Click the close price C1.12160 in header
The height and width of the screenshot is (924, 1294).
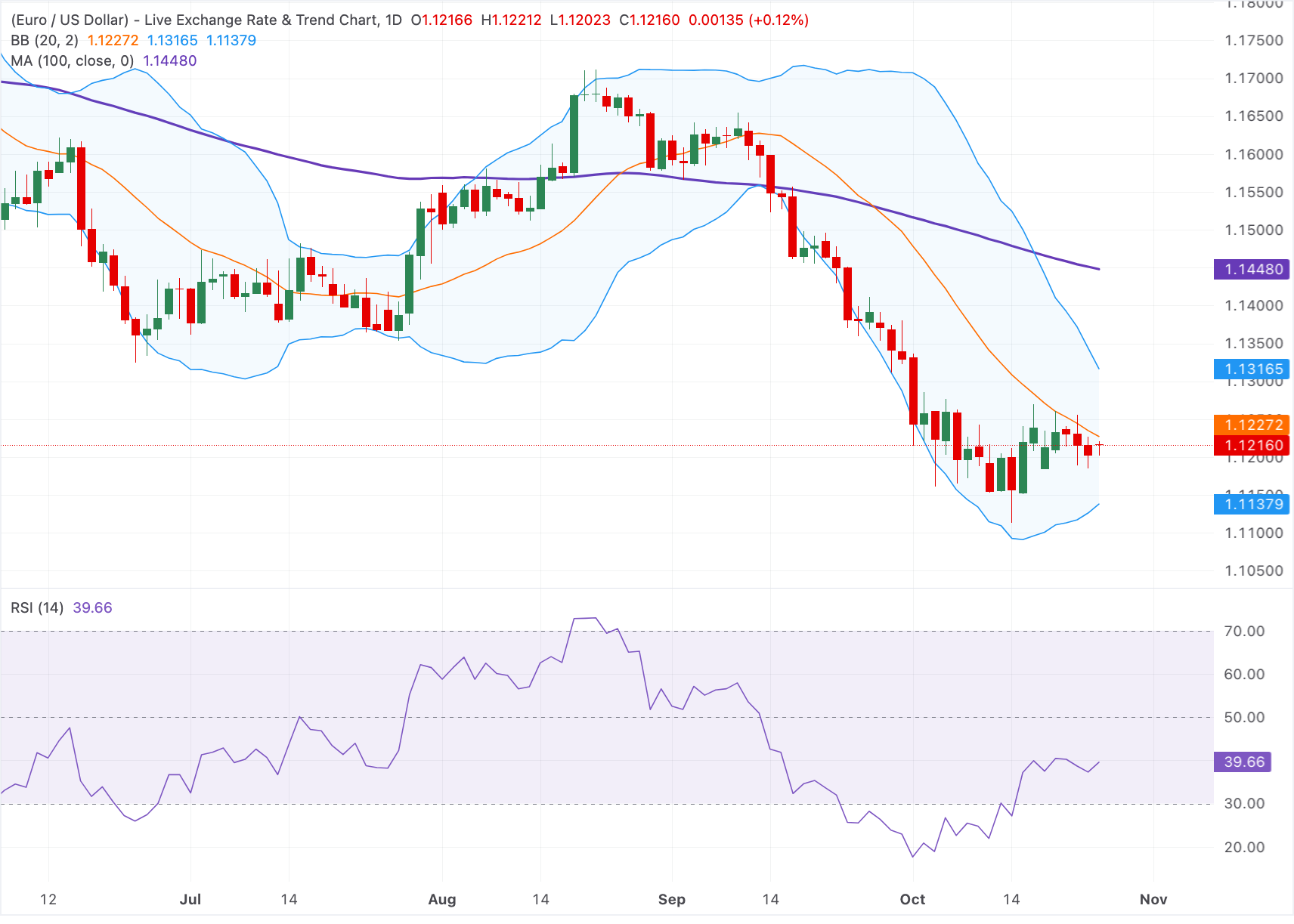point(650,20)
